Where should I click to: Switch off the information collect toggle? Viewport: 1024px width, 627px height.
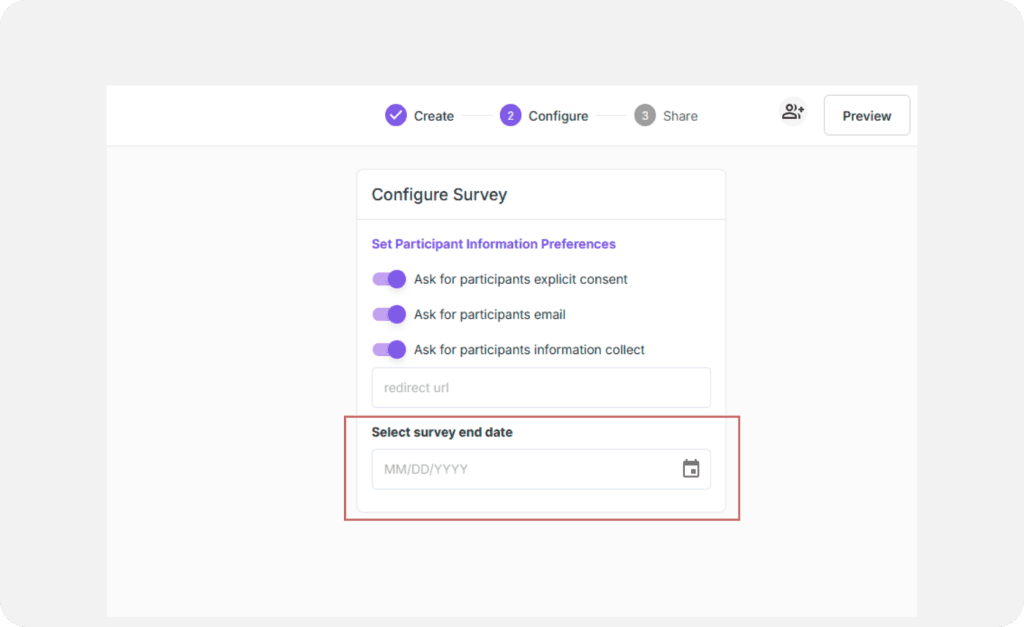[x=389, y=349]
